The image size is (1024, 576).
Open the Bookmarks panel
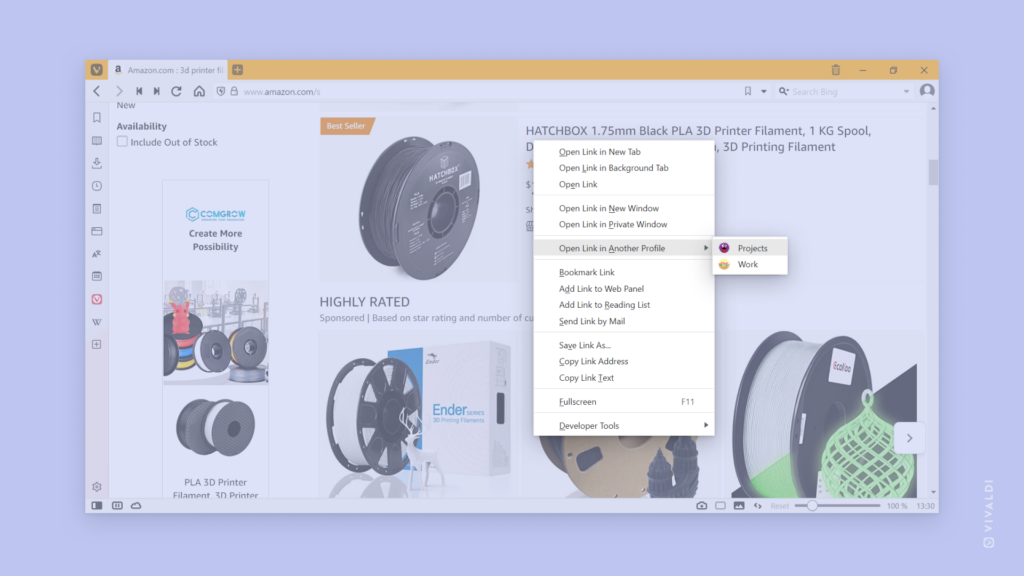tap(97, 118)
